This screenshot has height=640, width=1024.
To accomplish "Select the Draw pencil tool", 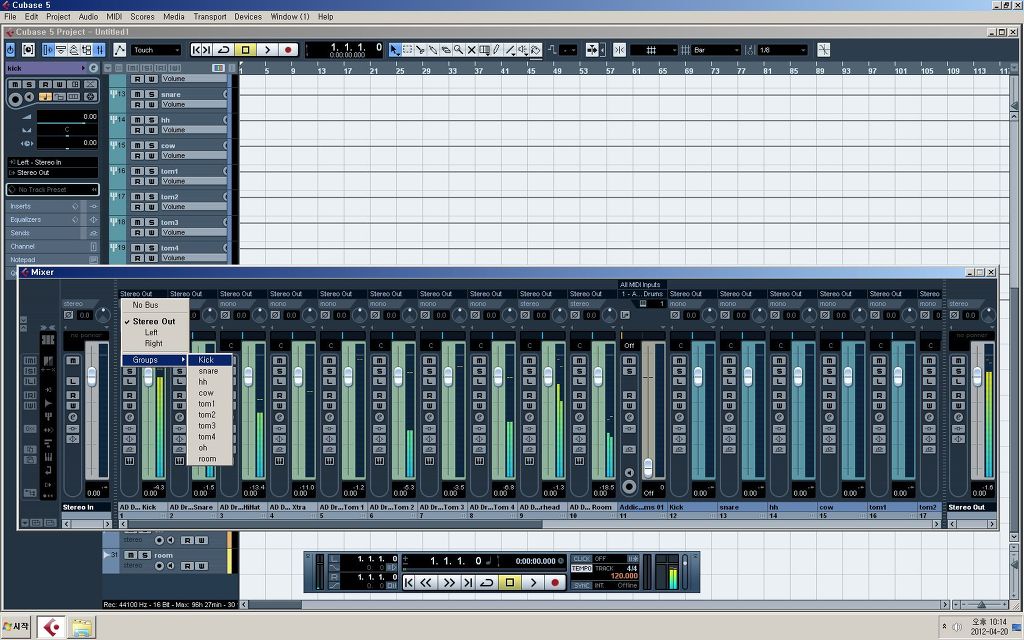I will pyautogui.click(x=496, y=50).
